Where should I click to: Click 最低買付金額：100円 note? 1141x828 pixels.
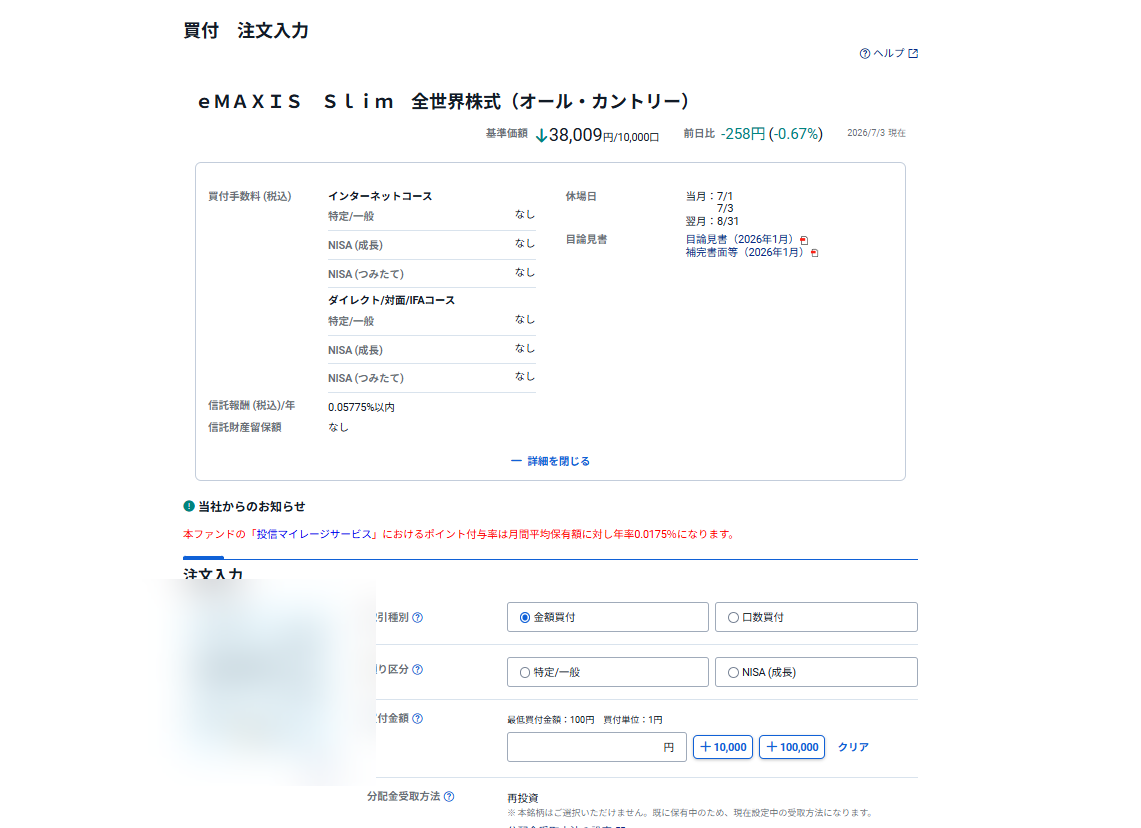(550, 720)
